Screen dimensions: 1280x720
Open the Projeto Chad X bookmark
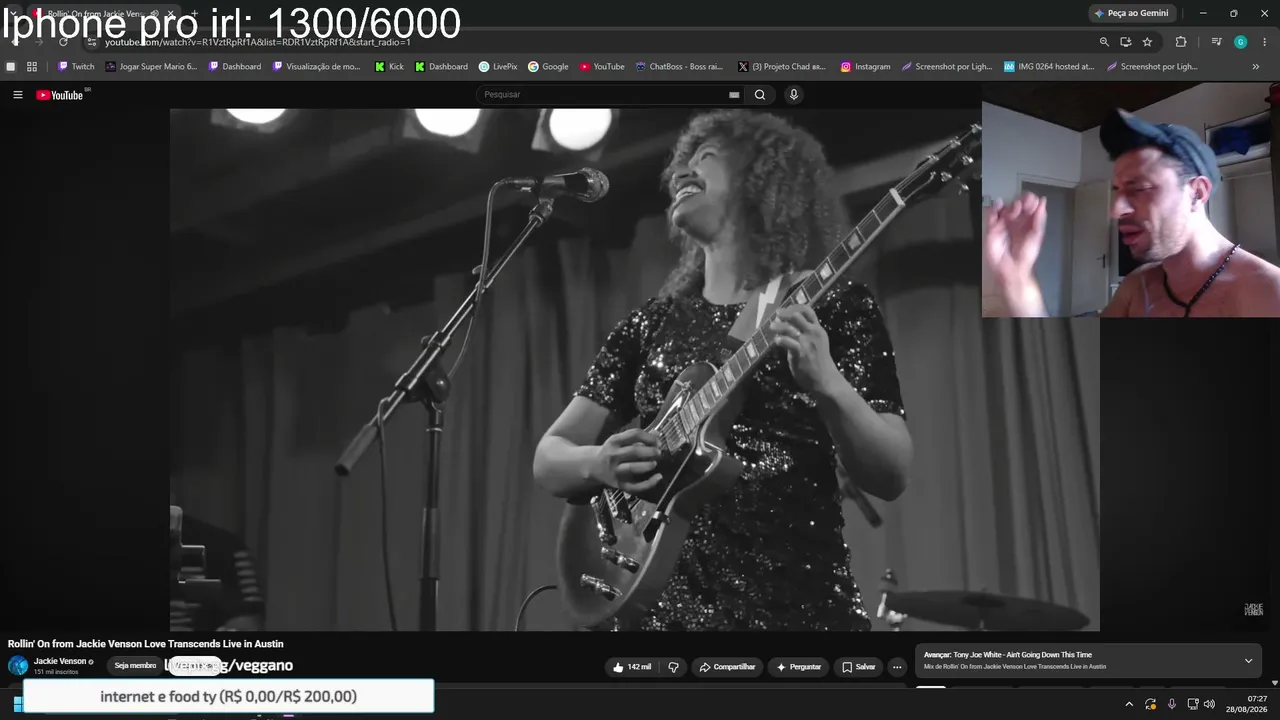coord(783,67)
